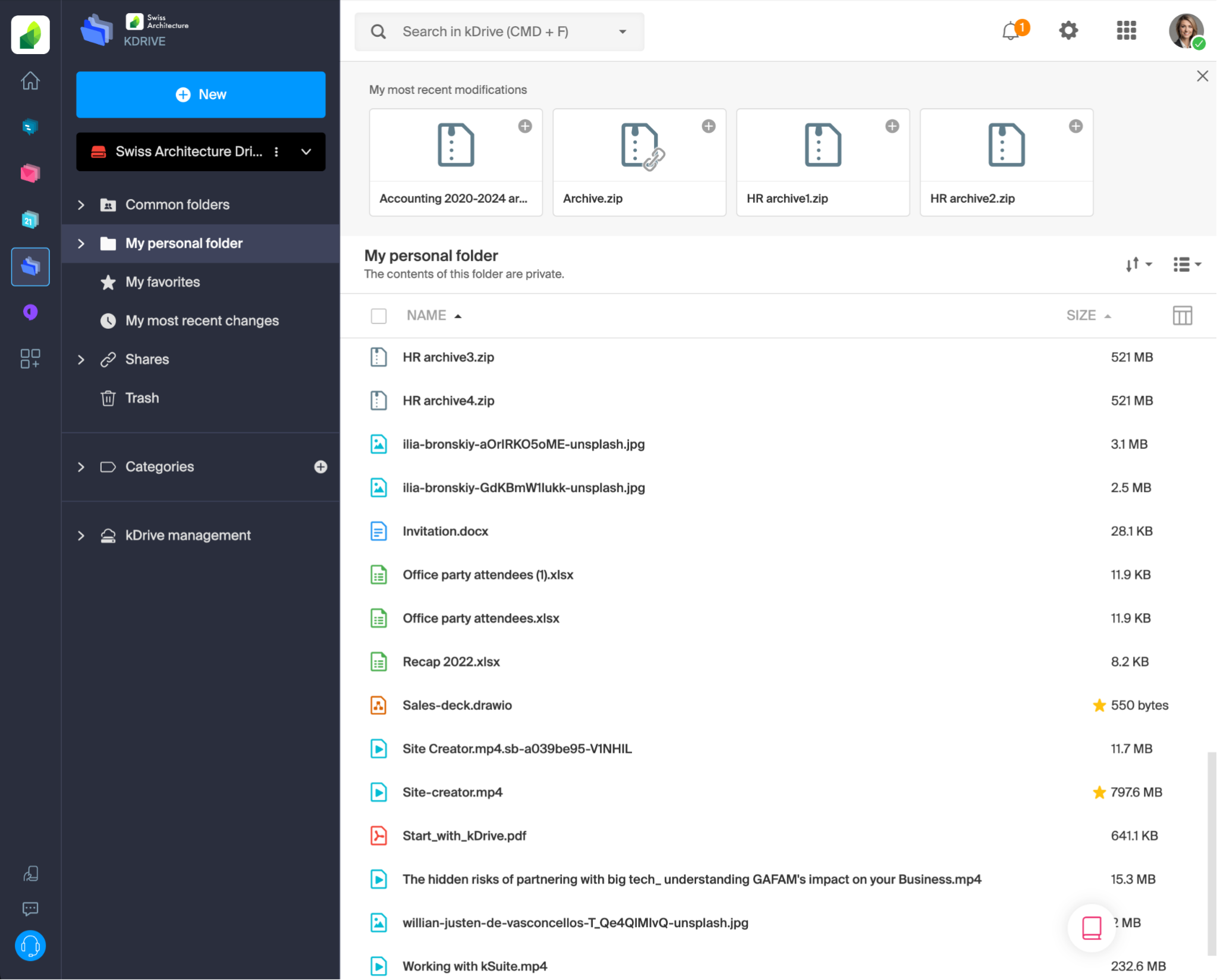This screenshot has width=1217, height=980.
Task: Expand the Shares section
Action: 81,359
